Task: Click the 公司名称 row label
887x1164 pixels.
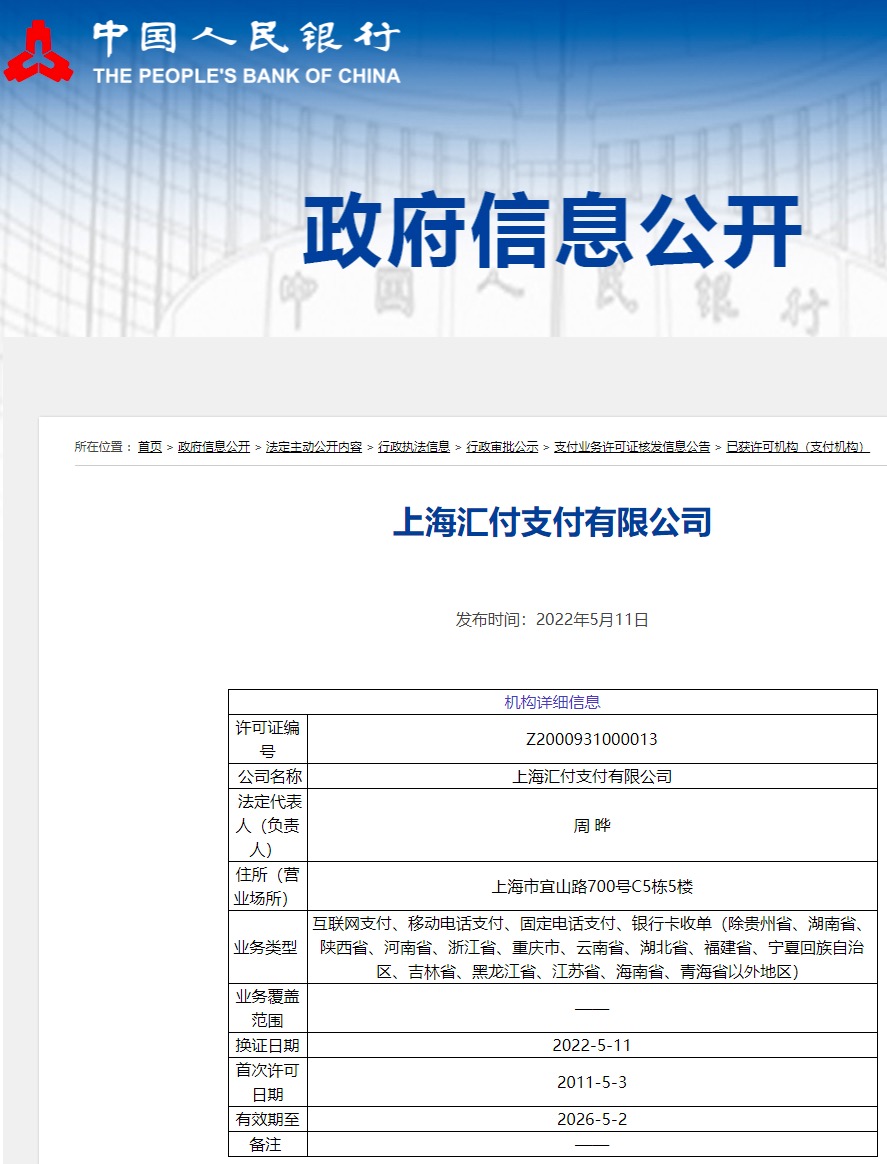Action: 267,776
